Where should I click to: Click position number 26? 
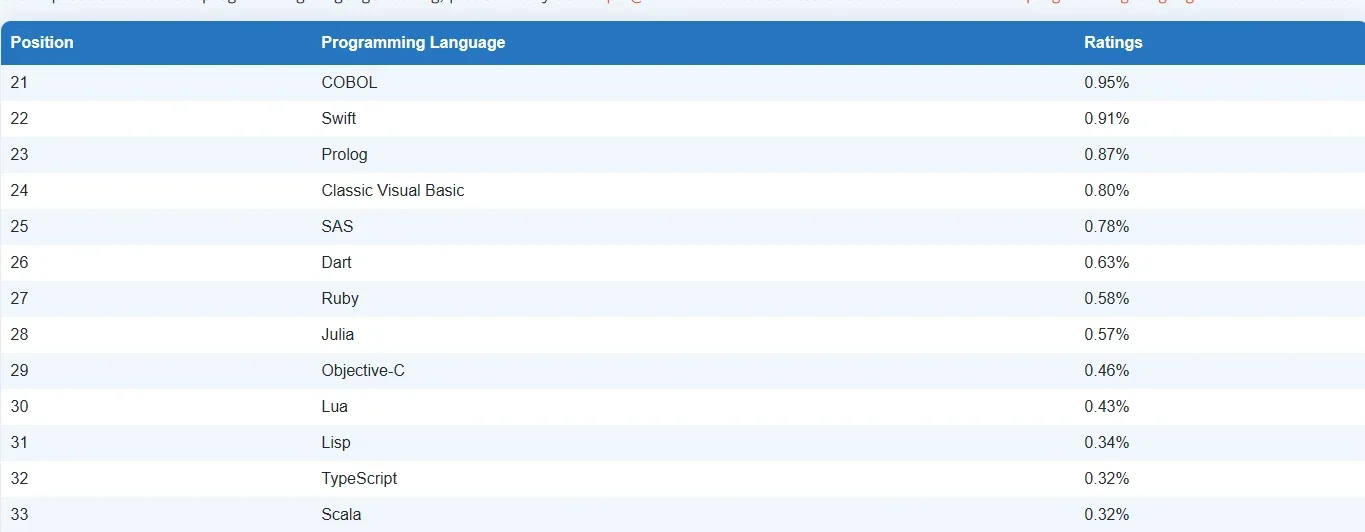[x=19, y=263]
